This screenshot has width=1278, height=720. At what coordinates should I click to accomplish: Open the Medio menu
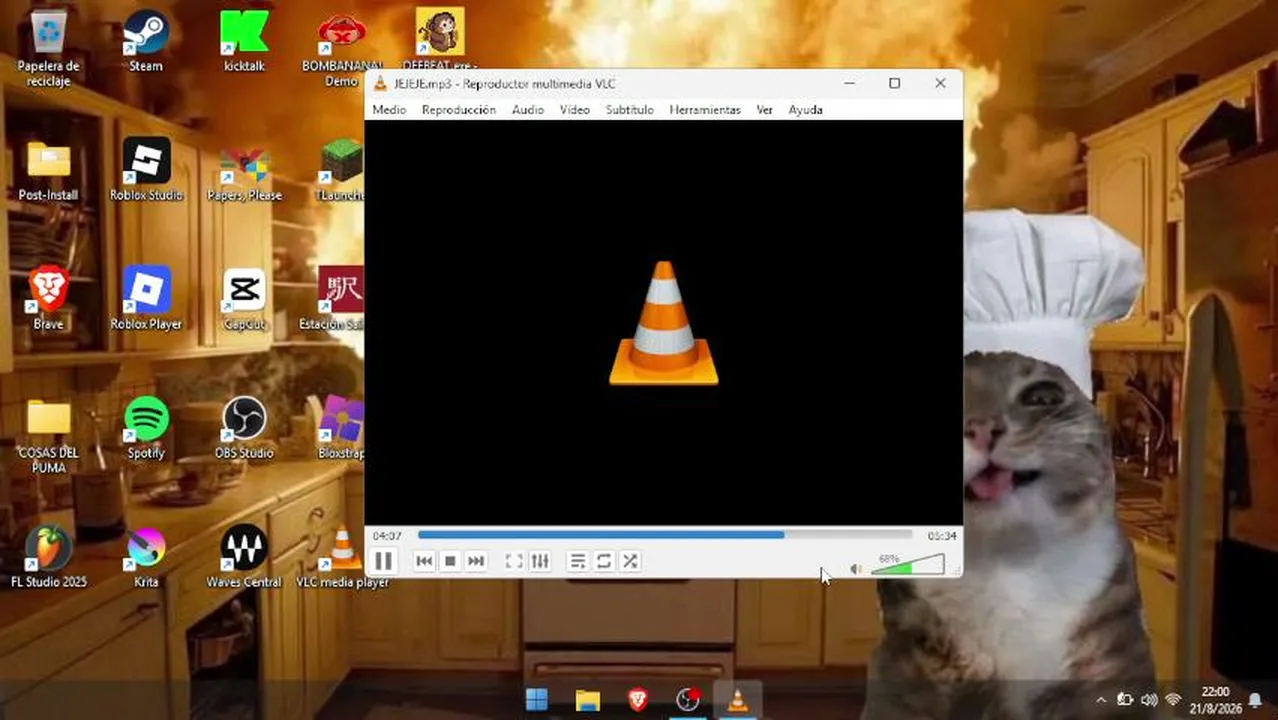389,110
